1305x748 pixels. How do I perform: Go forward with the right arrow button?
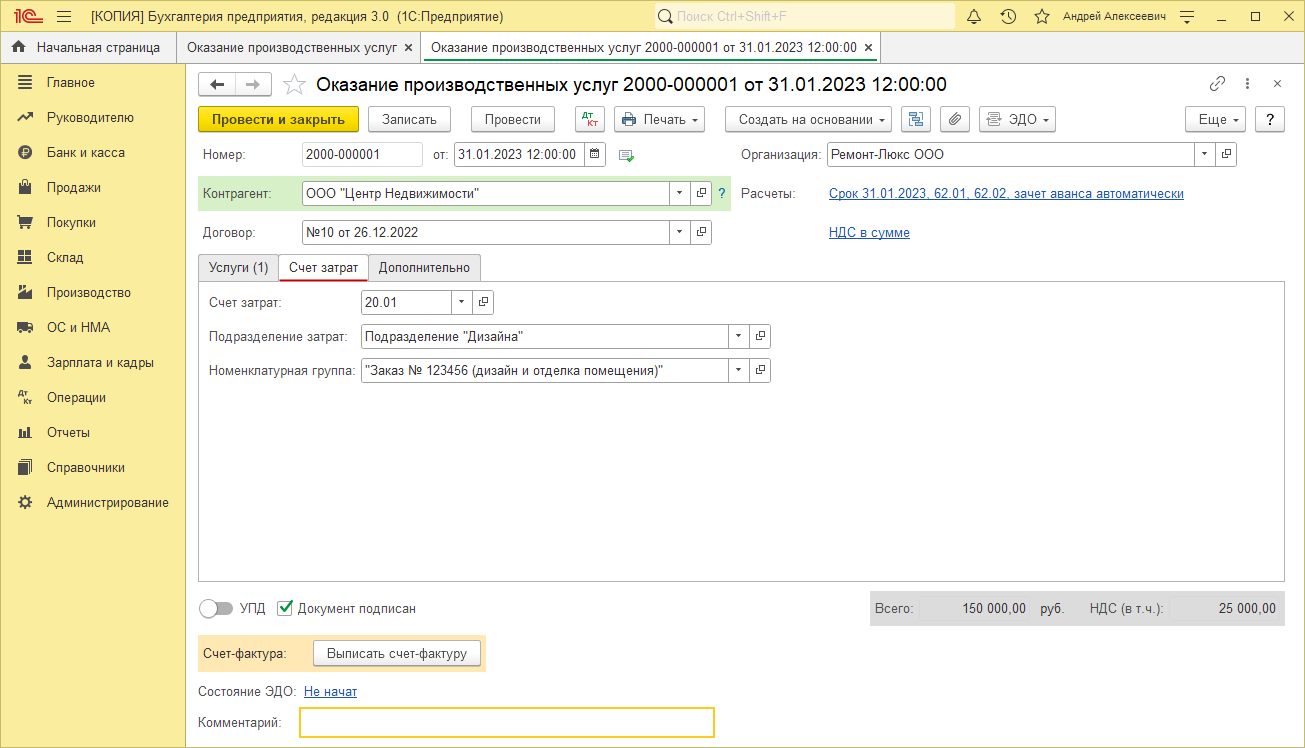point(253,85)
